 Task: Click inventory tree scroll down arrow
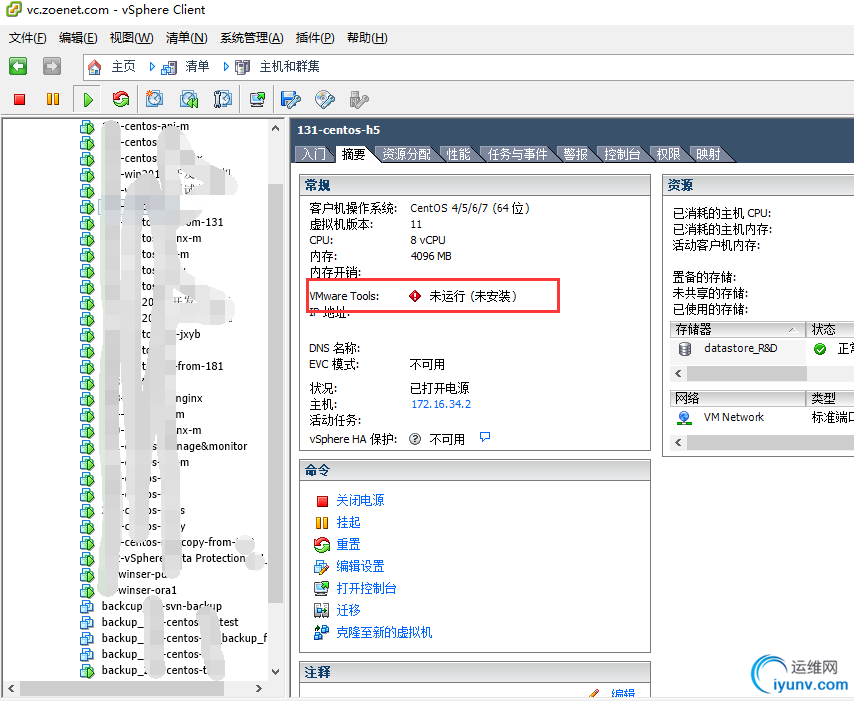(276, 672)
